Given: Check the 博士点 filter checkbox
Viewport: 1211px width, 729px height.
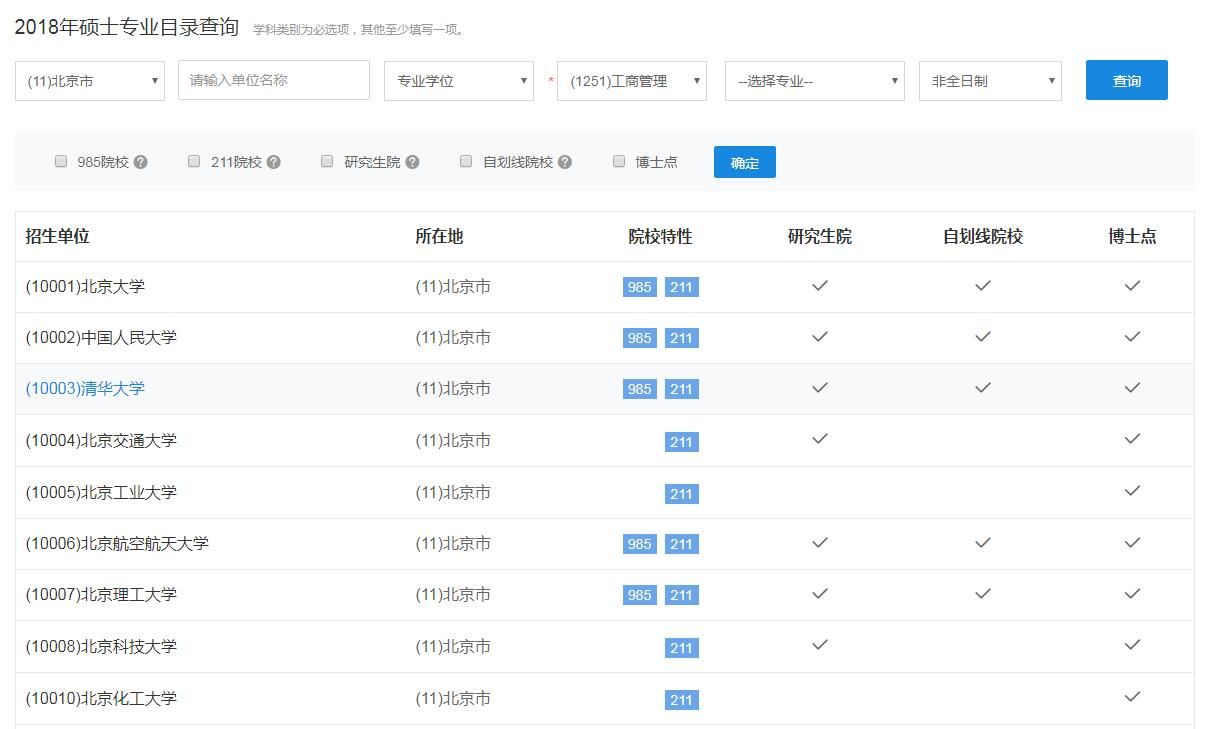Looking at the screenshot, I should coord(619,161).
